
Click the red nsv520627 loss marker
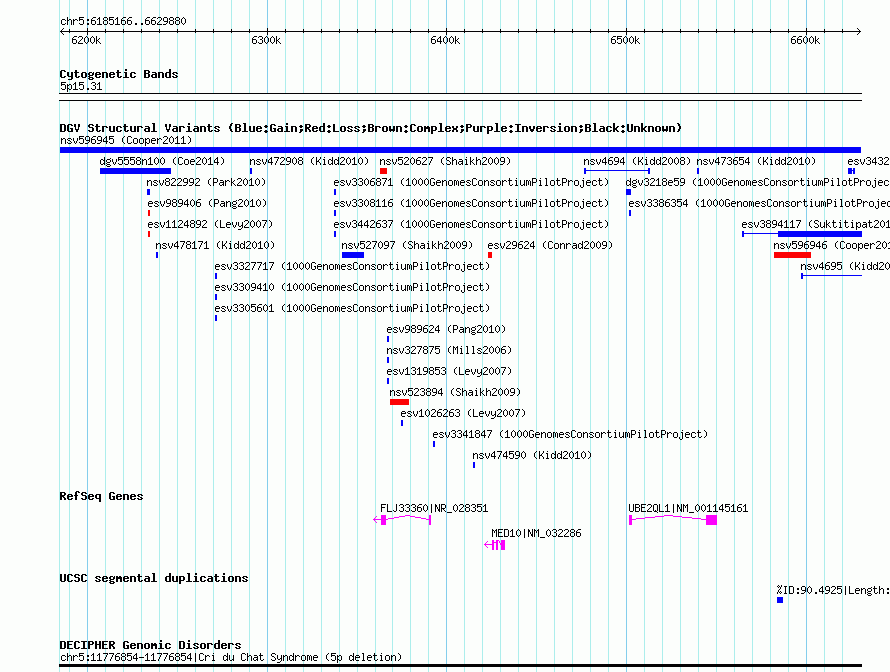[384, 171]
